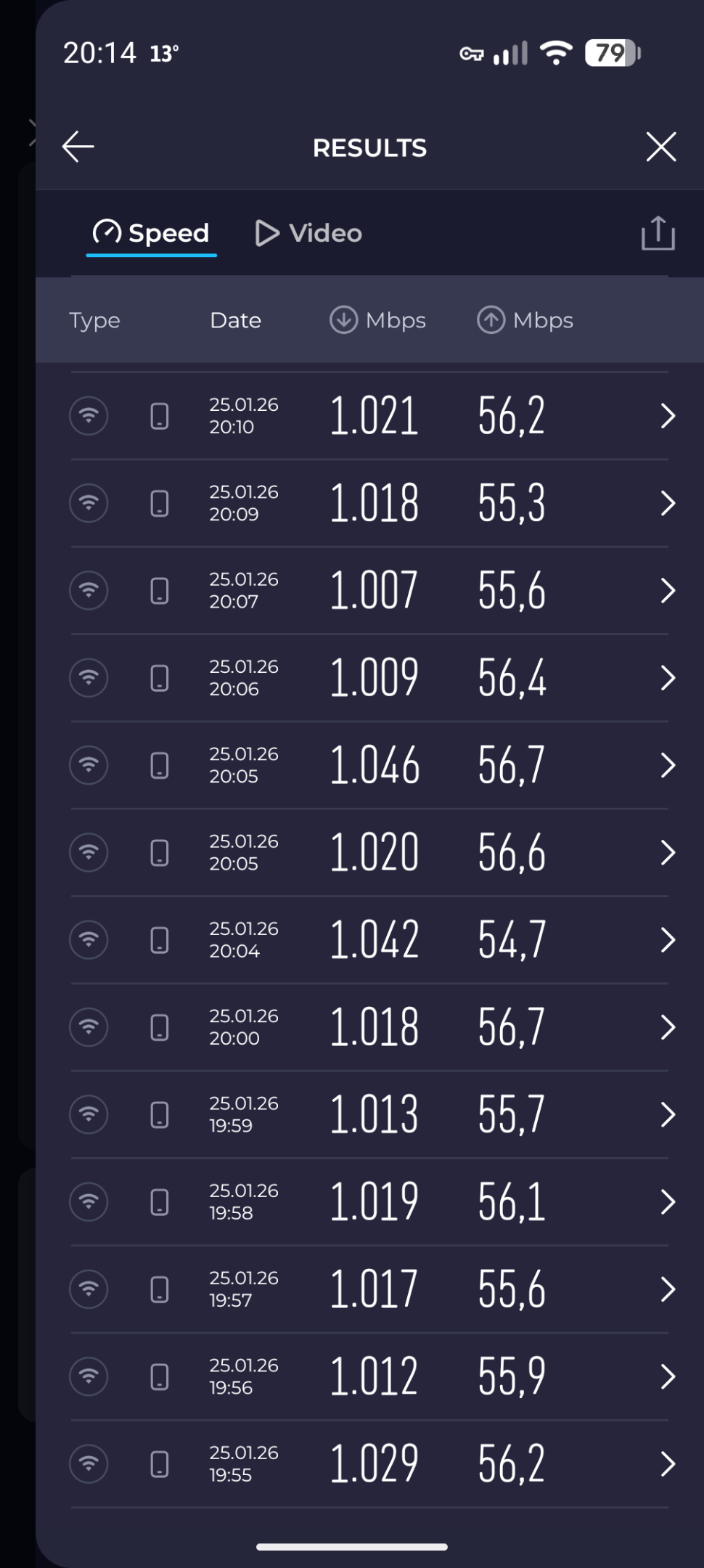Image resolution: width=704 pixels, height=1568 pixels.
Task: Tap phone device icon on 20:06 row
Action: [x=160, y=678]
